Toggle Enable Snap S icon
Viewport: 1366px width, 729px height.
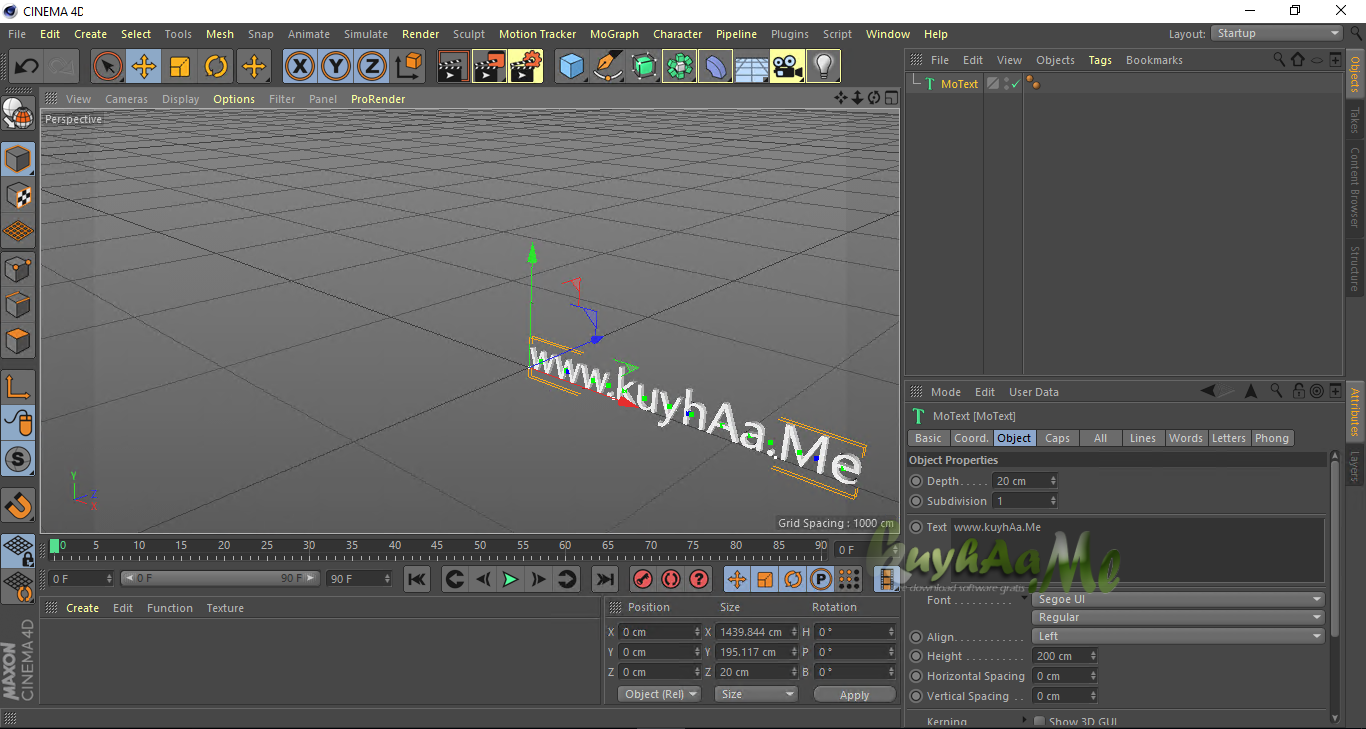click(x=18, y=459)
